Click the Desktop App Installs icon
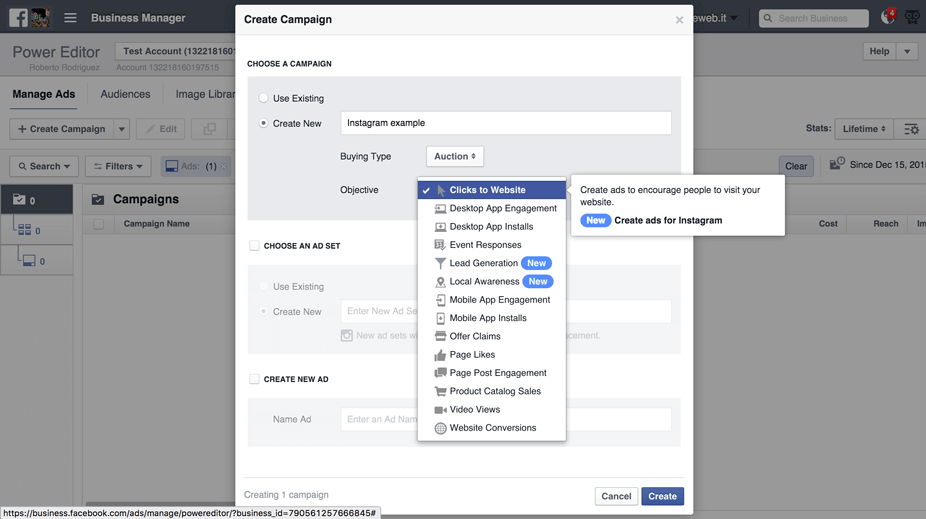Screen dimensions: 926x519 (440, 227)
